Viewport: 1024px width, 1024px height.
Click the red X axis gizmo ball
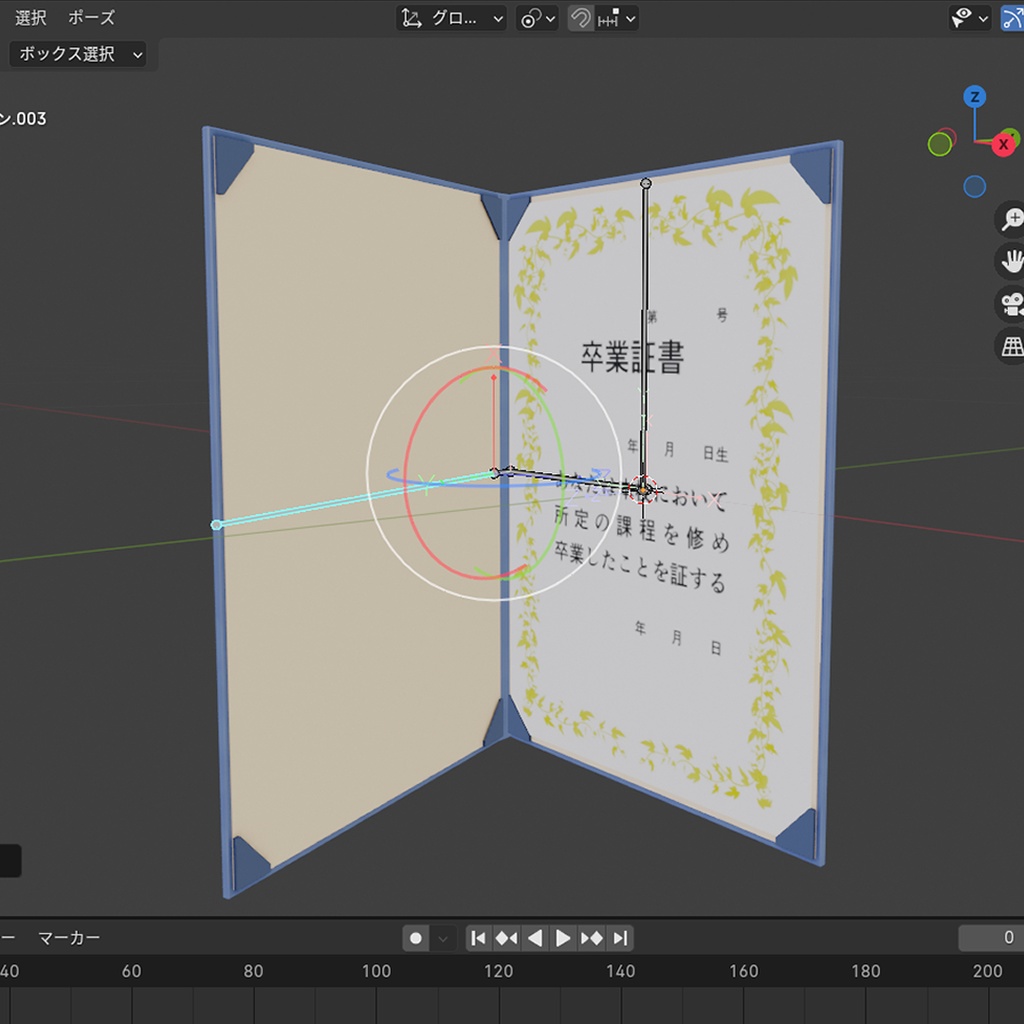pyautogui.click(x=1003, y=144)
